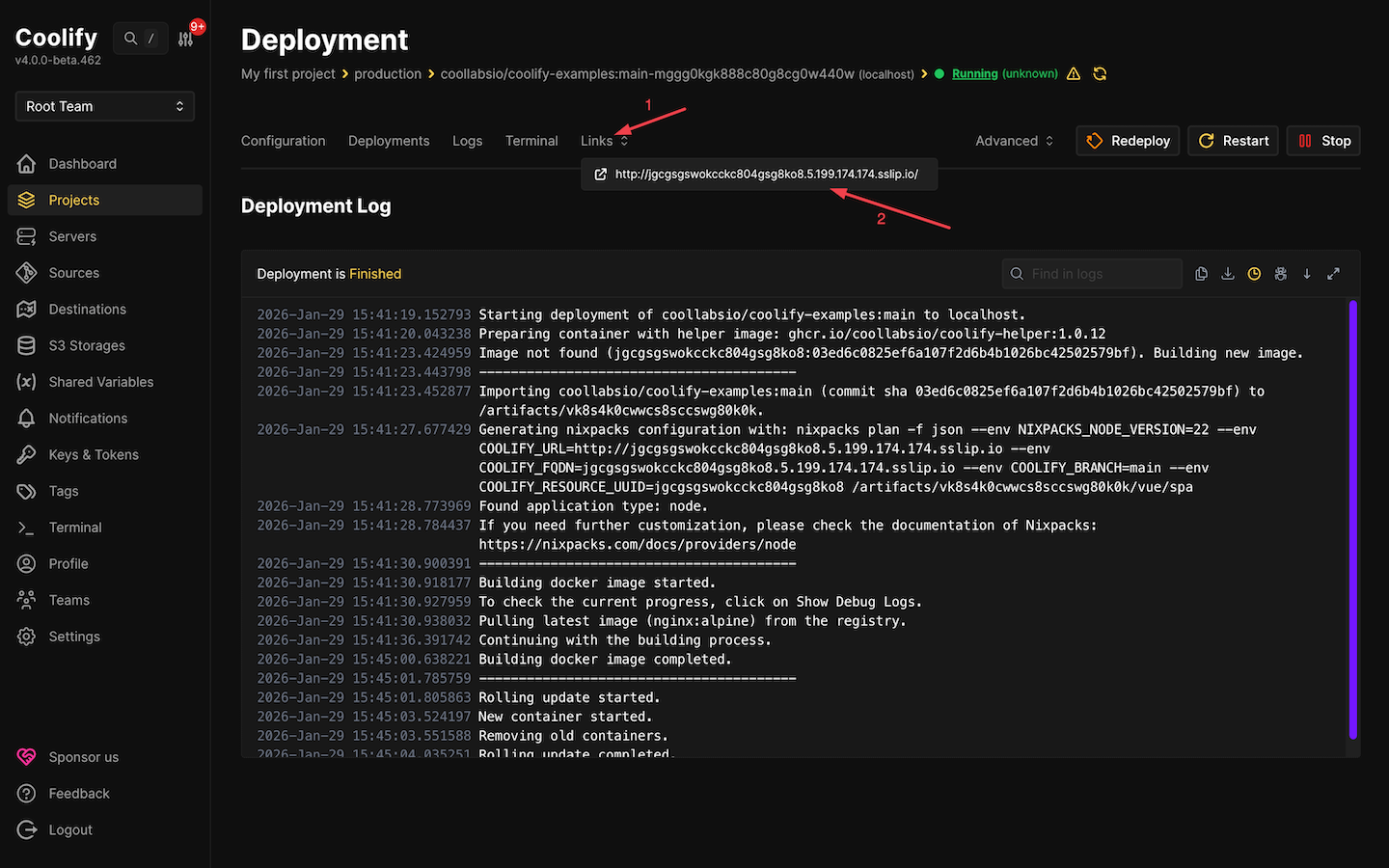Open the Terminal tab
This screenshot has width=1389, height=868.
click(531, 140)
